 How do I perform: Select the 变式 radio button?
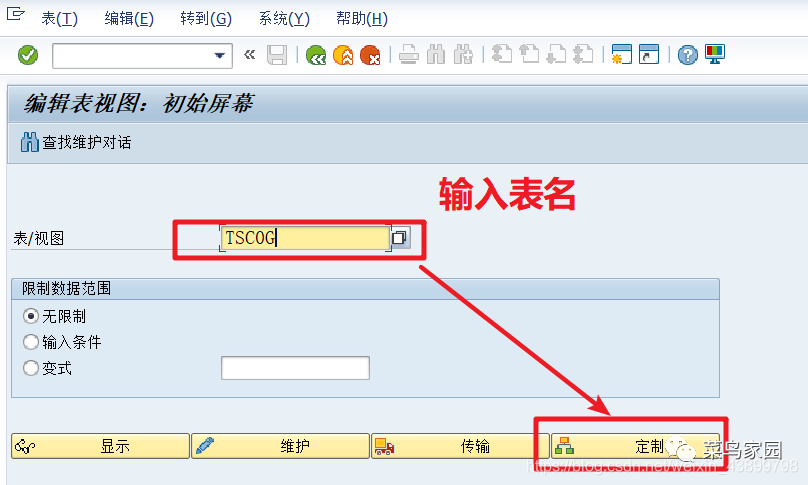(x=30, y=368)
